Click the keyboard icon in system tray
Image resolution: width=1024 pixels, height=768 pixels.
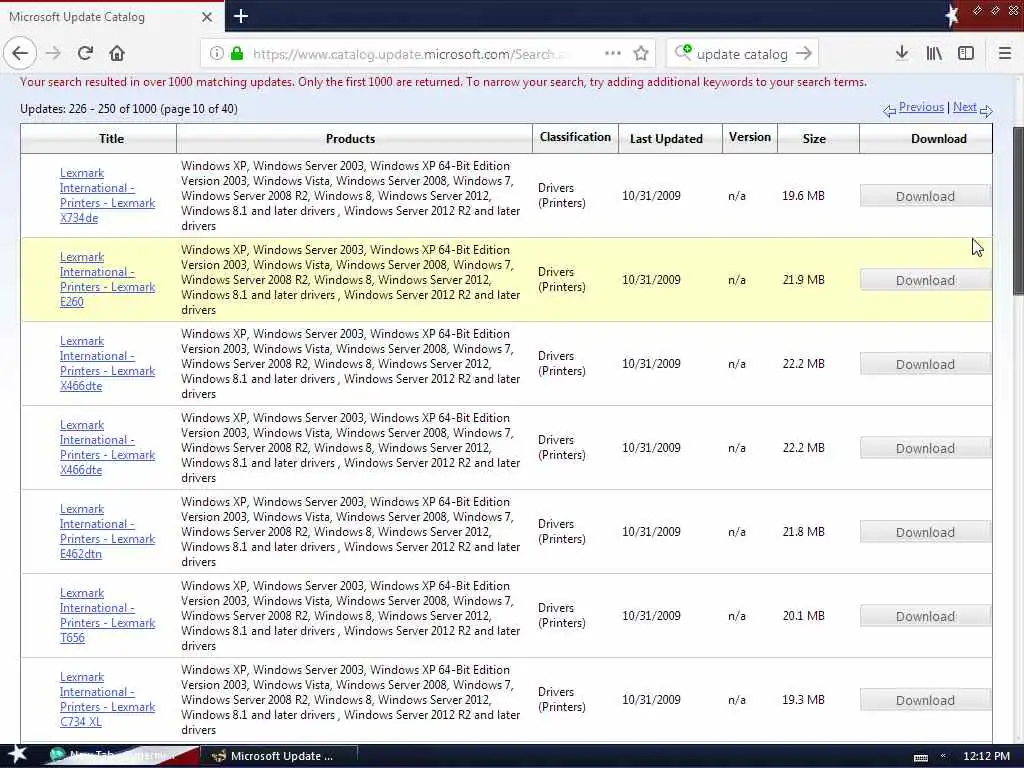click(921, 757)
